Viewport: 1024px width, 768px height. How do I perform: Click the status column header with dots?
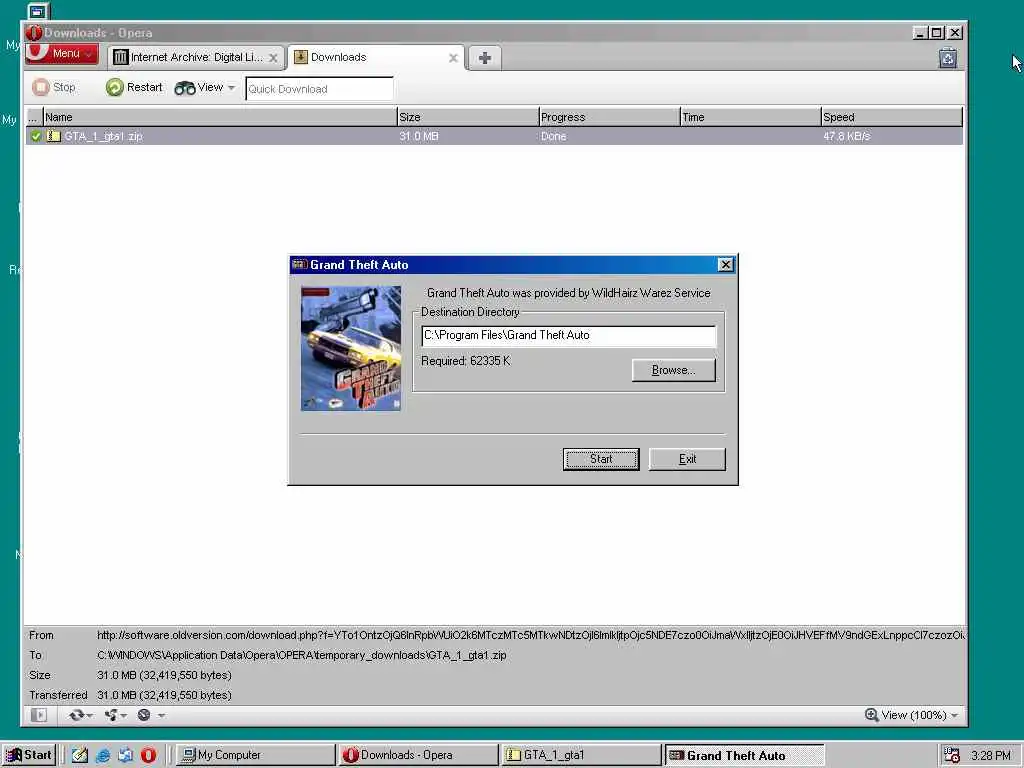[34, 117]
